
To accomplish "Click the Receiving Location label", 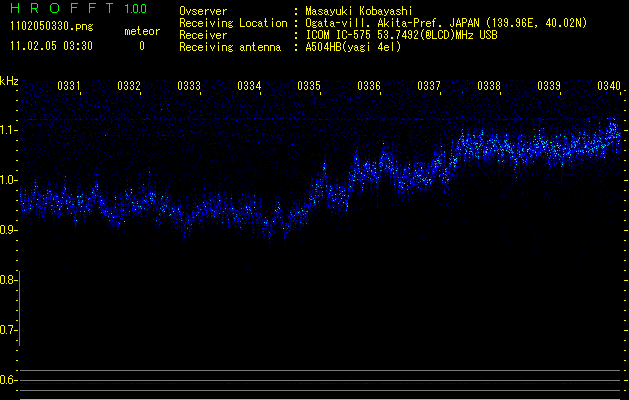I will tap(233, 23).
